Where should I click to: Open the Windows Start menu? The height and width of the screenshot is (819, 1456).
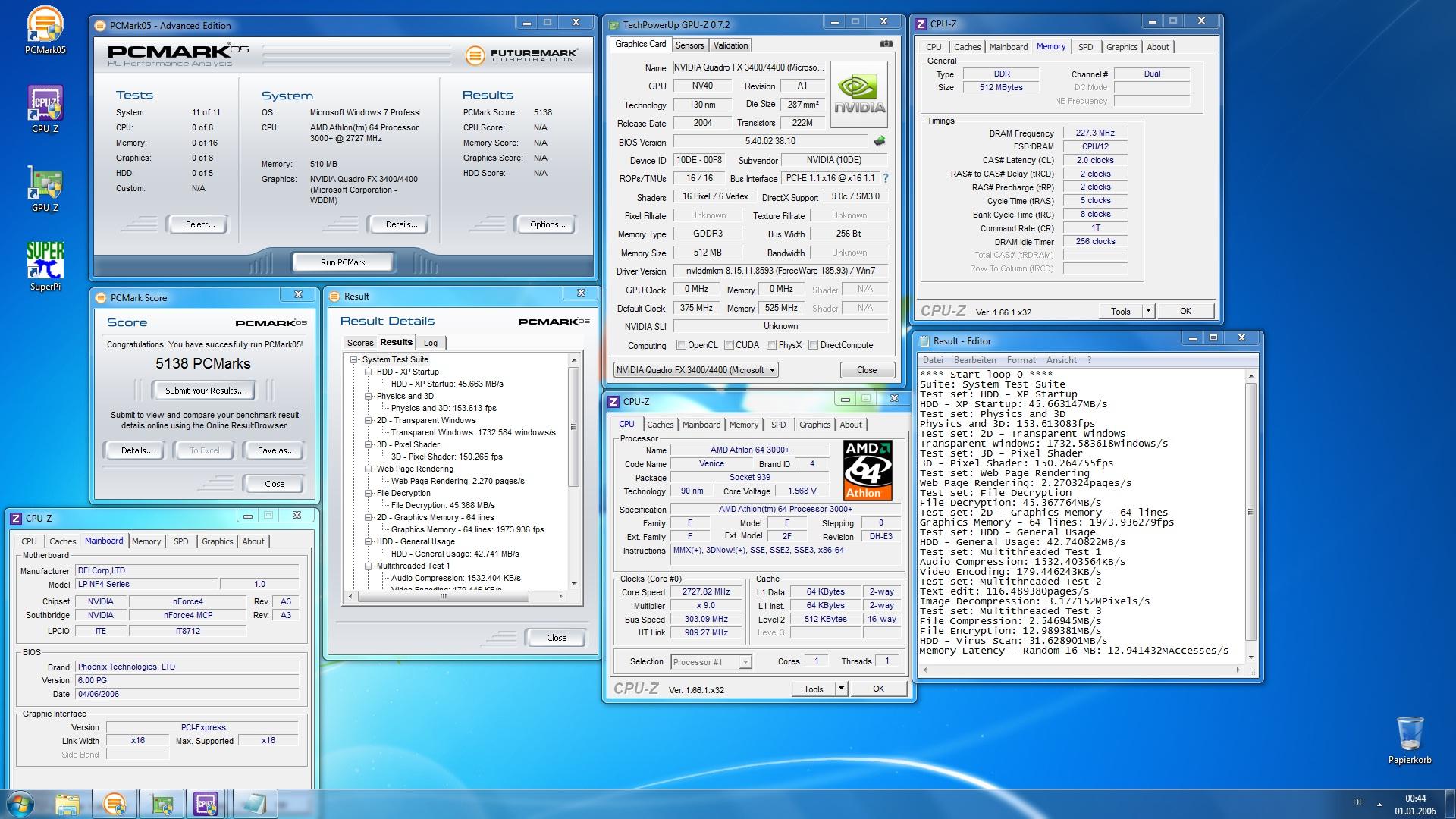(20, 804)
